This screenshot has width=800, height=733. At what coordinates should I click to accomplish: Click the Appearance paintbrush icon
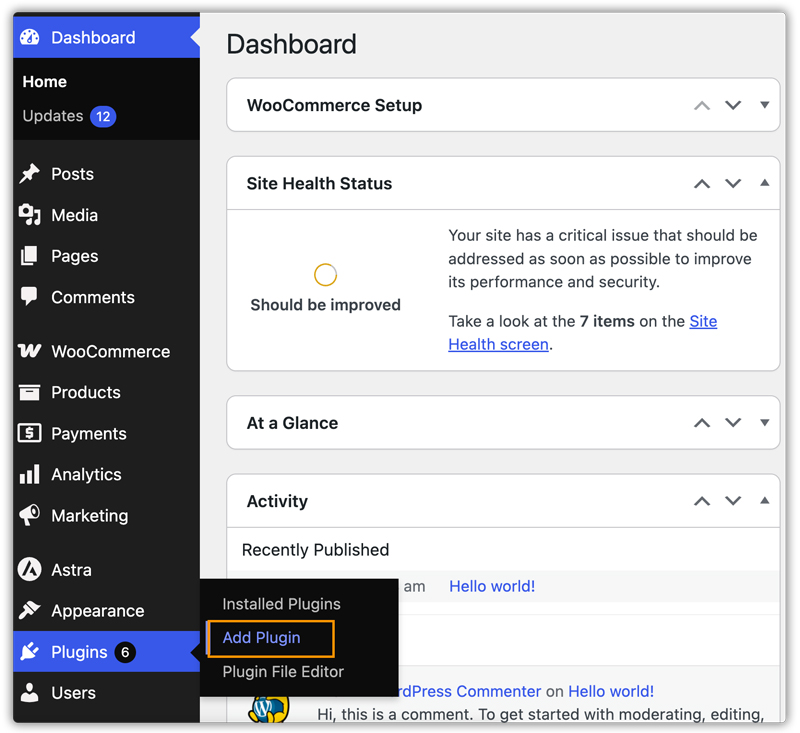click(x=30, y=610)
